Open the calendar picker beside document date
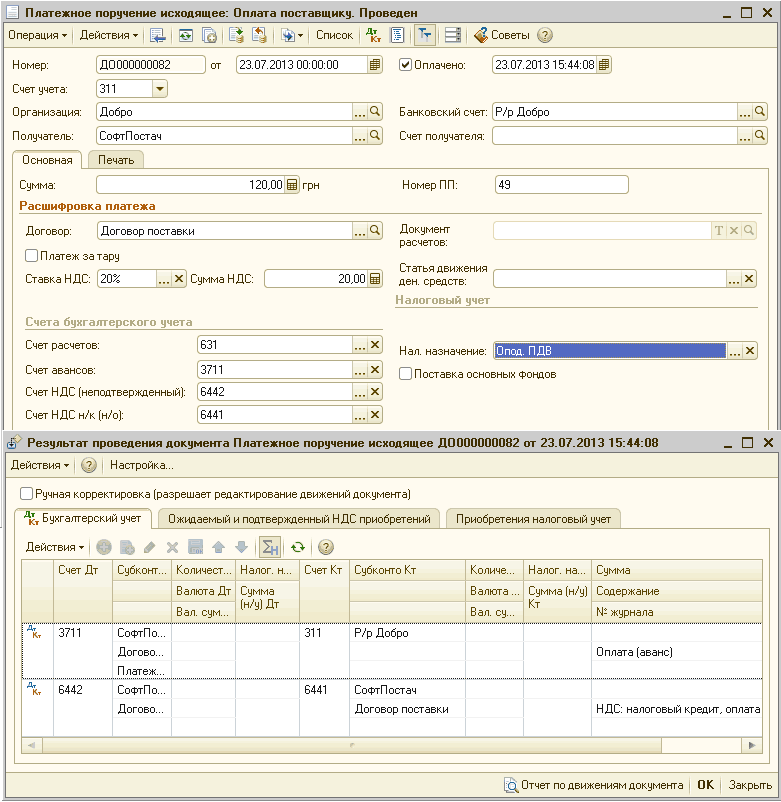781x802 pixels. pyautogui.click(x=375, y=65)
